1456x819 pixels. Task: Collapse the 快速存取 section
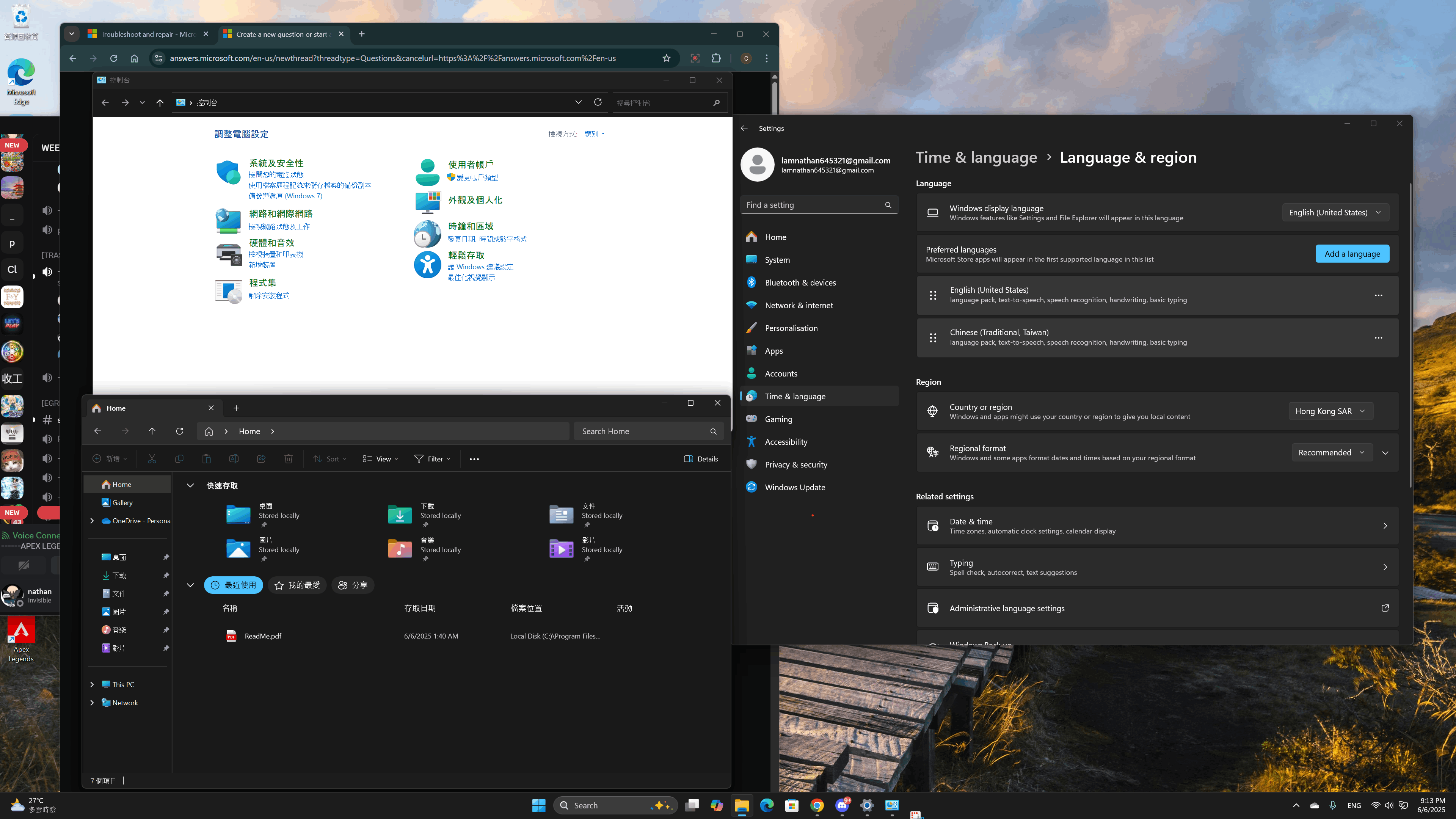coord(190,485)
